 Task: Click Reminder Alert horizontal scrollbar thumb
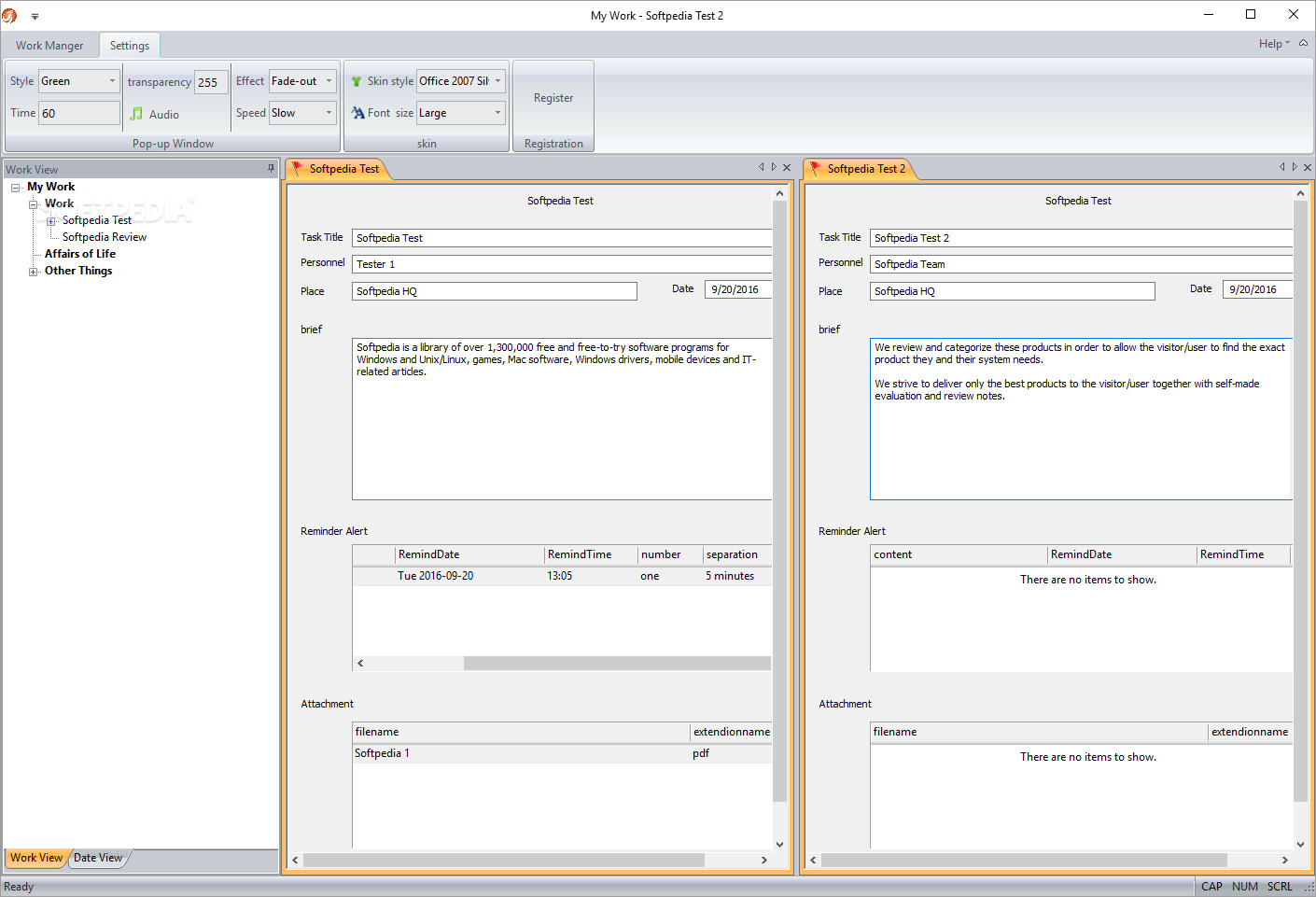[x=617, y=663]
